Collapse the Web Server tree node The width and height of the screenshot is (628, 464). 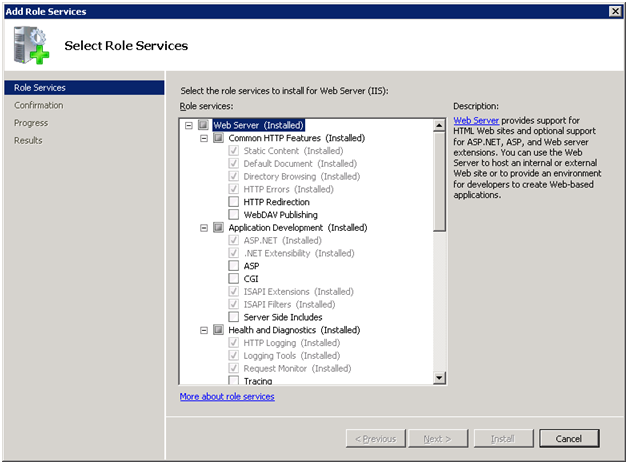coord(189,125)
